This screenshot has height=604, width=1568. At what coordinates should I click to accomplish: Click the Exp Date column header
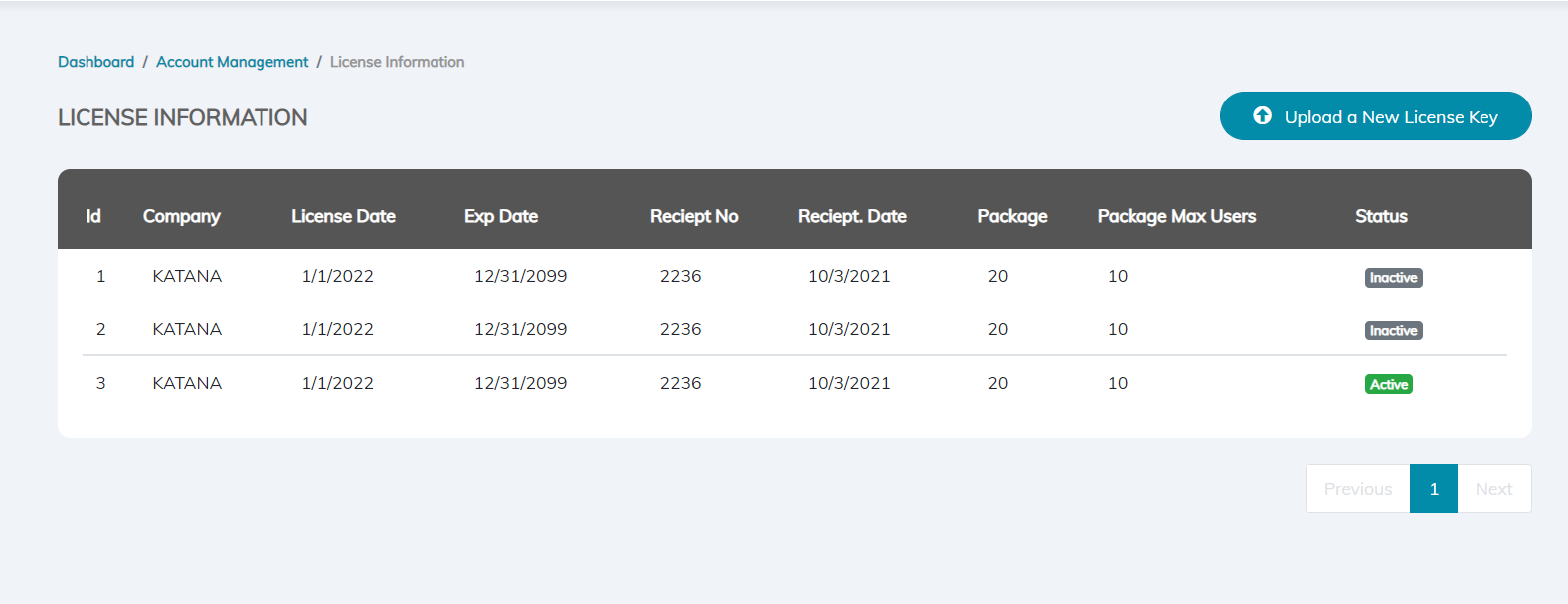501,216
